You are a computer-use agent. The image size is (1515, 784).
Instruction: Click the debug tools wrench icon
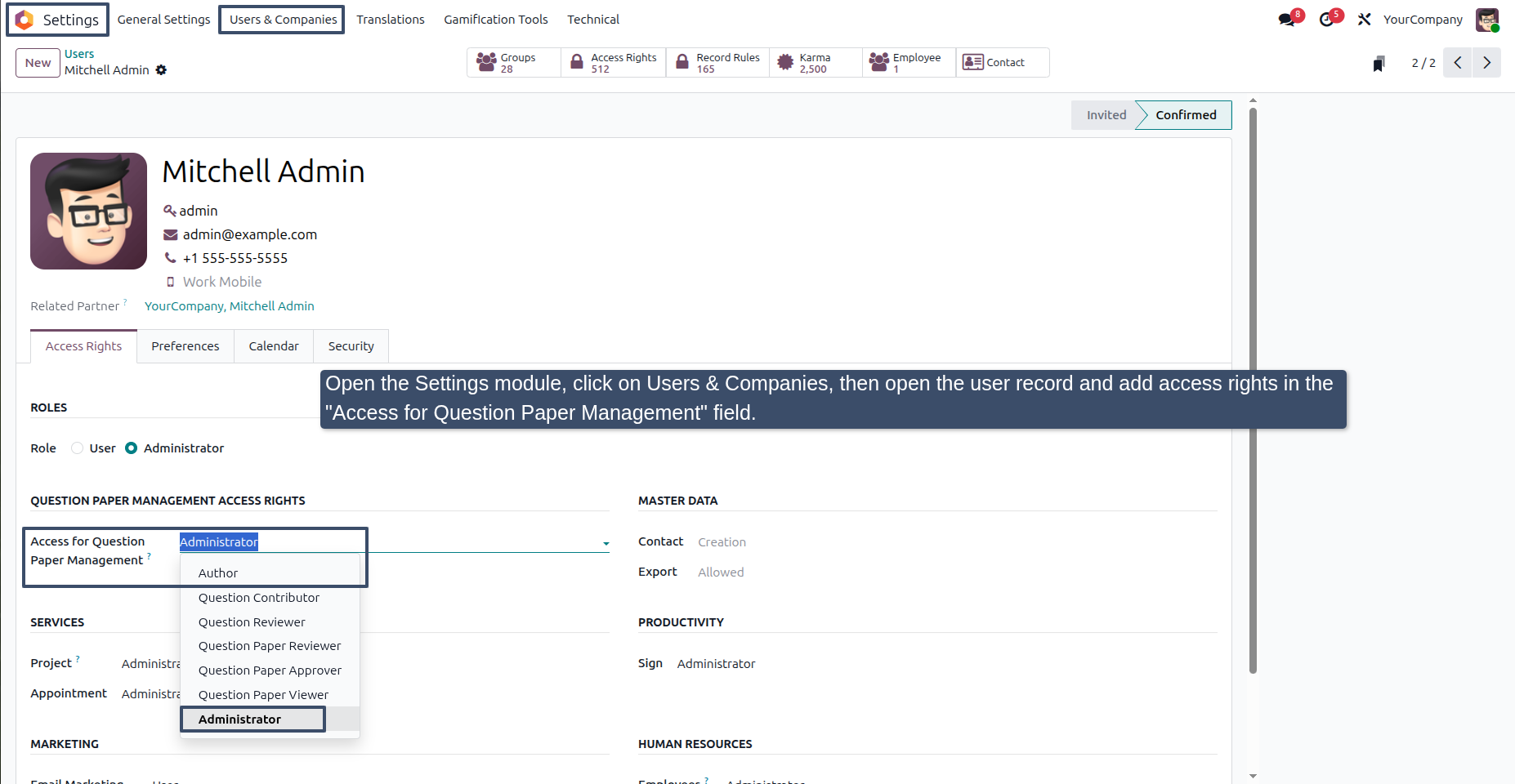[x=1364, y=20]
